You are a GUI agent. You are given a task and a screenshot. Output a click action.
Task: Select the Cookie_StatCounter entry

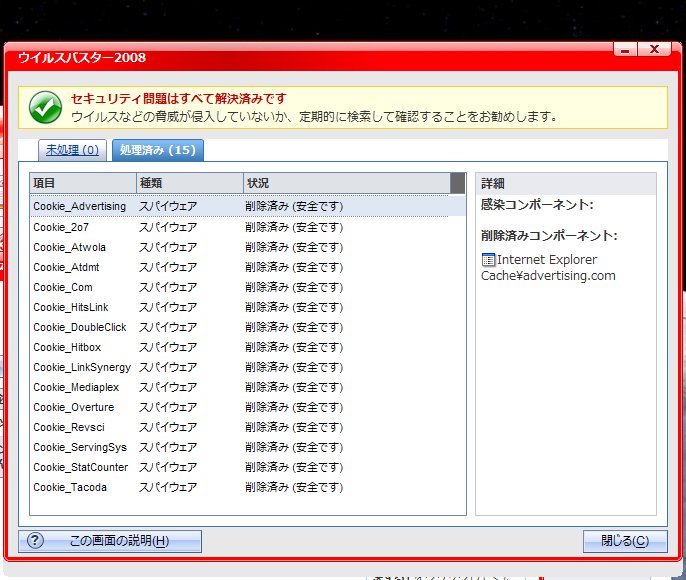point(247,468)
